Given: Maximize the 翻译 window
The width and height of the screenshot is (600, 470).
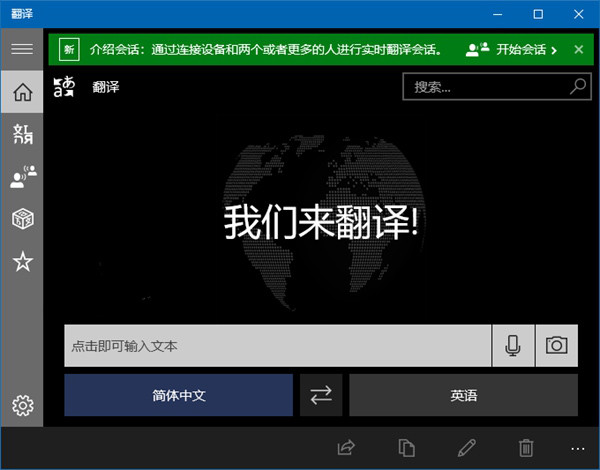Looking at the screenshot, I should point(538,14).
